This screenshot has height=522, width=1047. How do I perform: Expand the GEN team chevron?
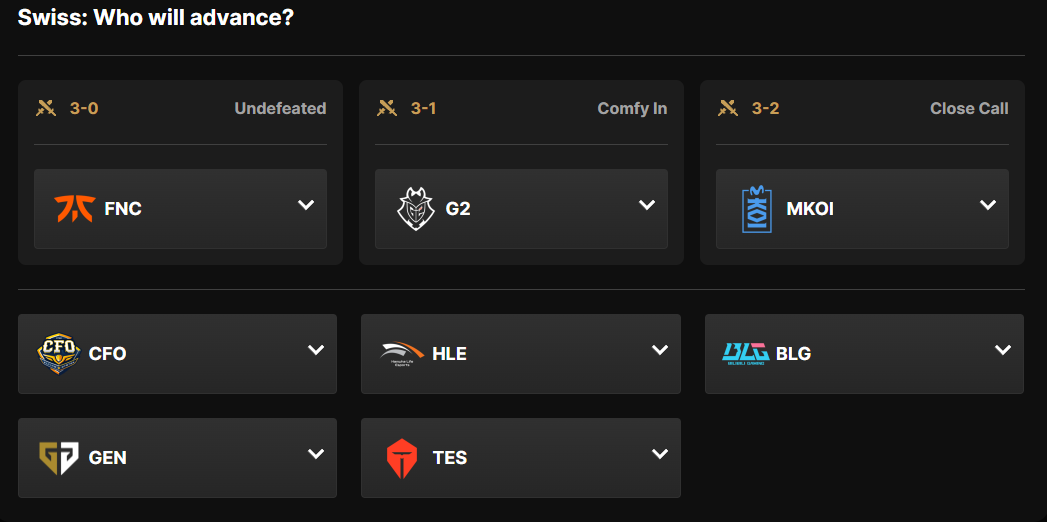316,454
